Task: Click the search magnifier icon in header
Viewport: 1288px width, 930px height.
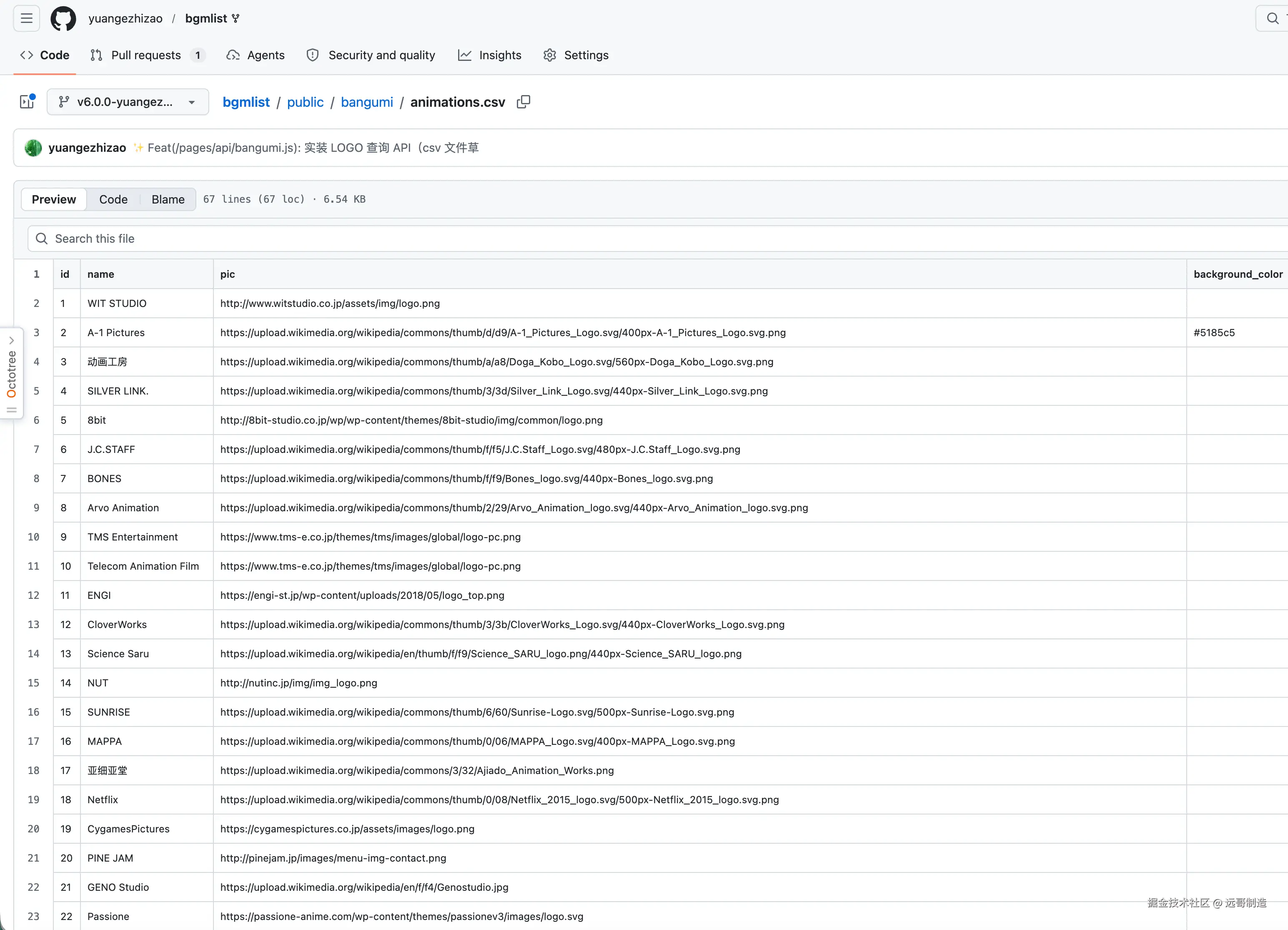Action: [1273, 19]
